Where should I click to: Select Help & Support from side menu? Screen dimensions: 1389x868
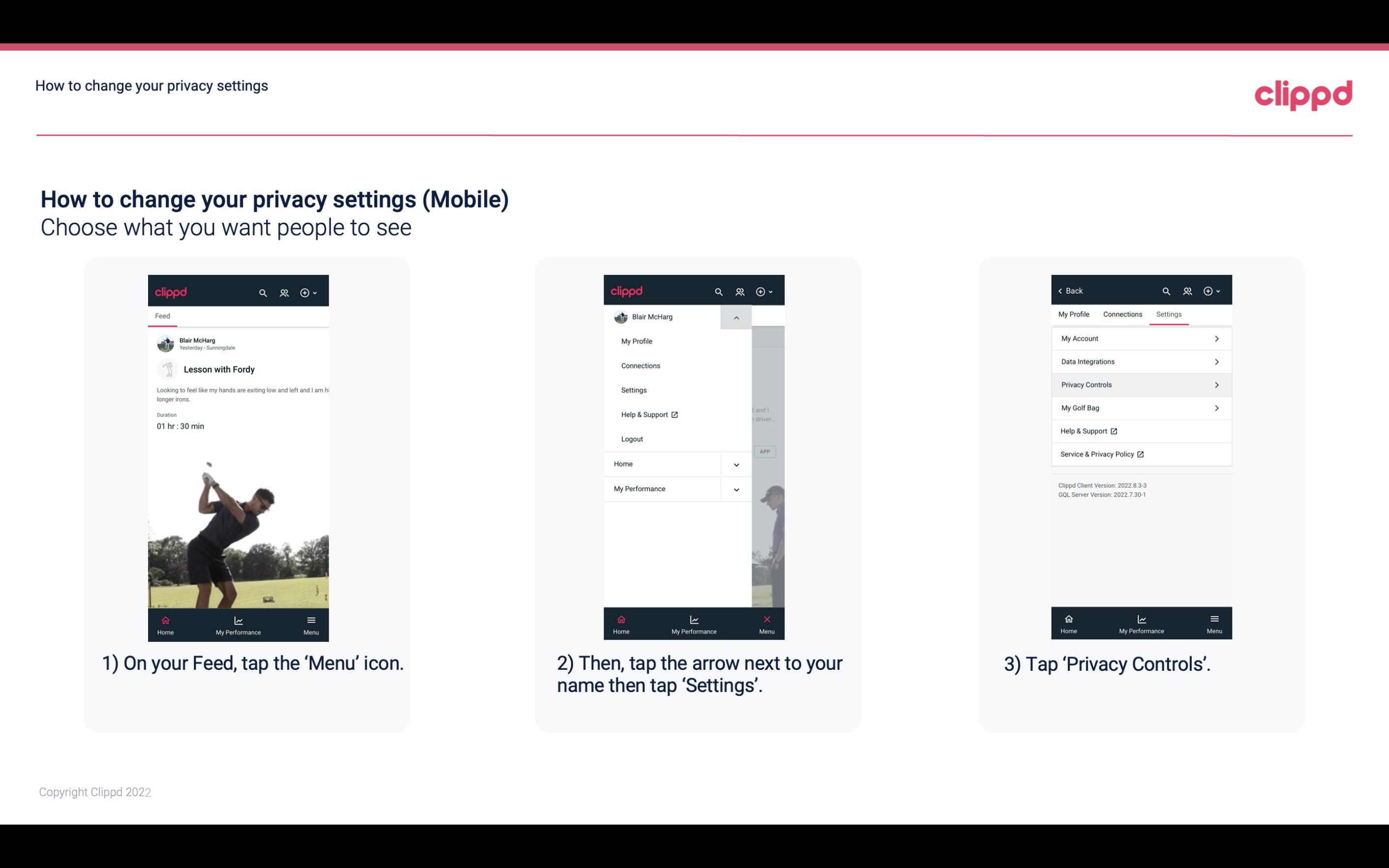pyautogui.click(x=648, y=414)
